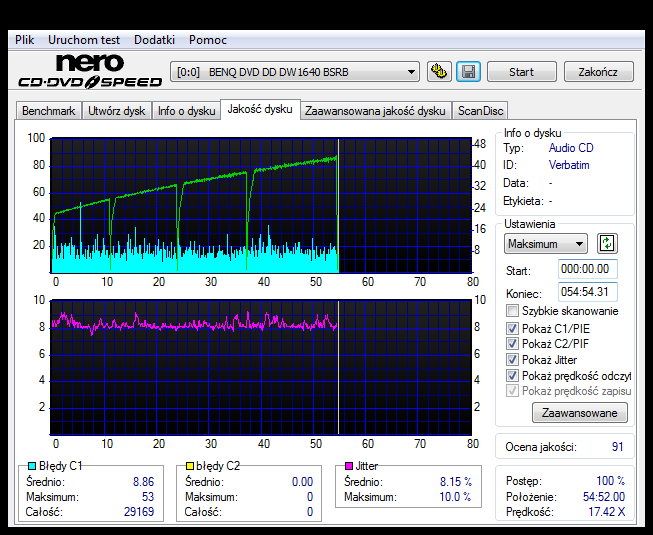Viewport: 653px width, 535px height.
Task: Click the Prędkość value 17.42 X
Action: pyautogui.click(x=606, y=512)
